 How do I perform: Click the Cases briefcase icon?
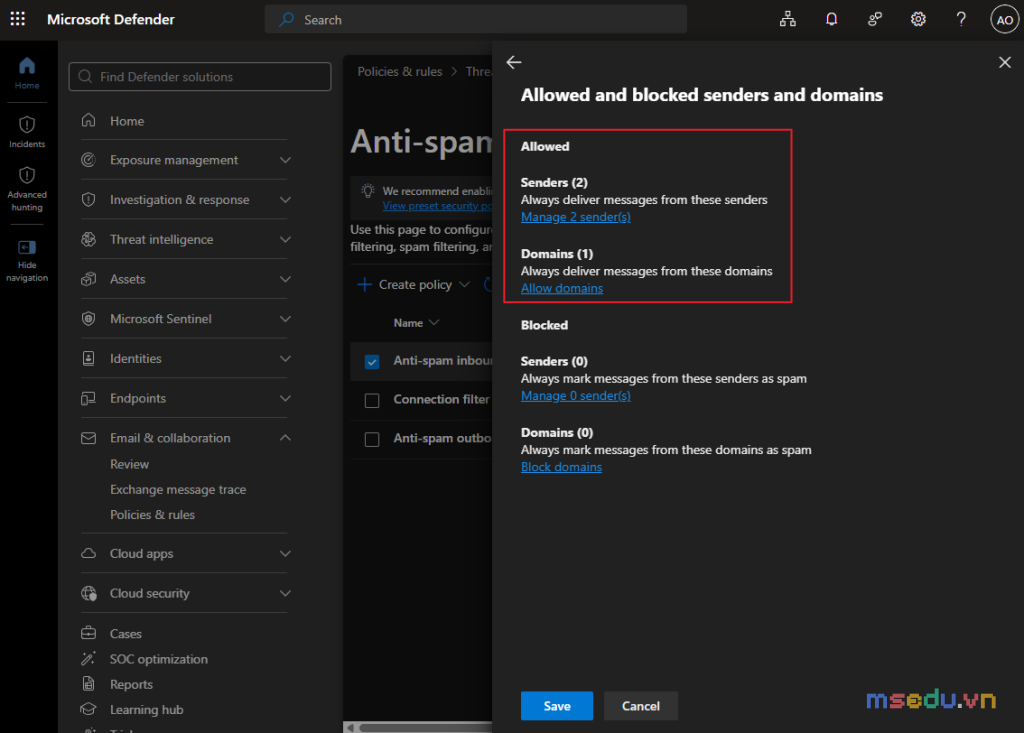pyautogui.click(x=88, y=633)
